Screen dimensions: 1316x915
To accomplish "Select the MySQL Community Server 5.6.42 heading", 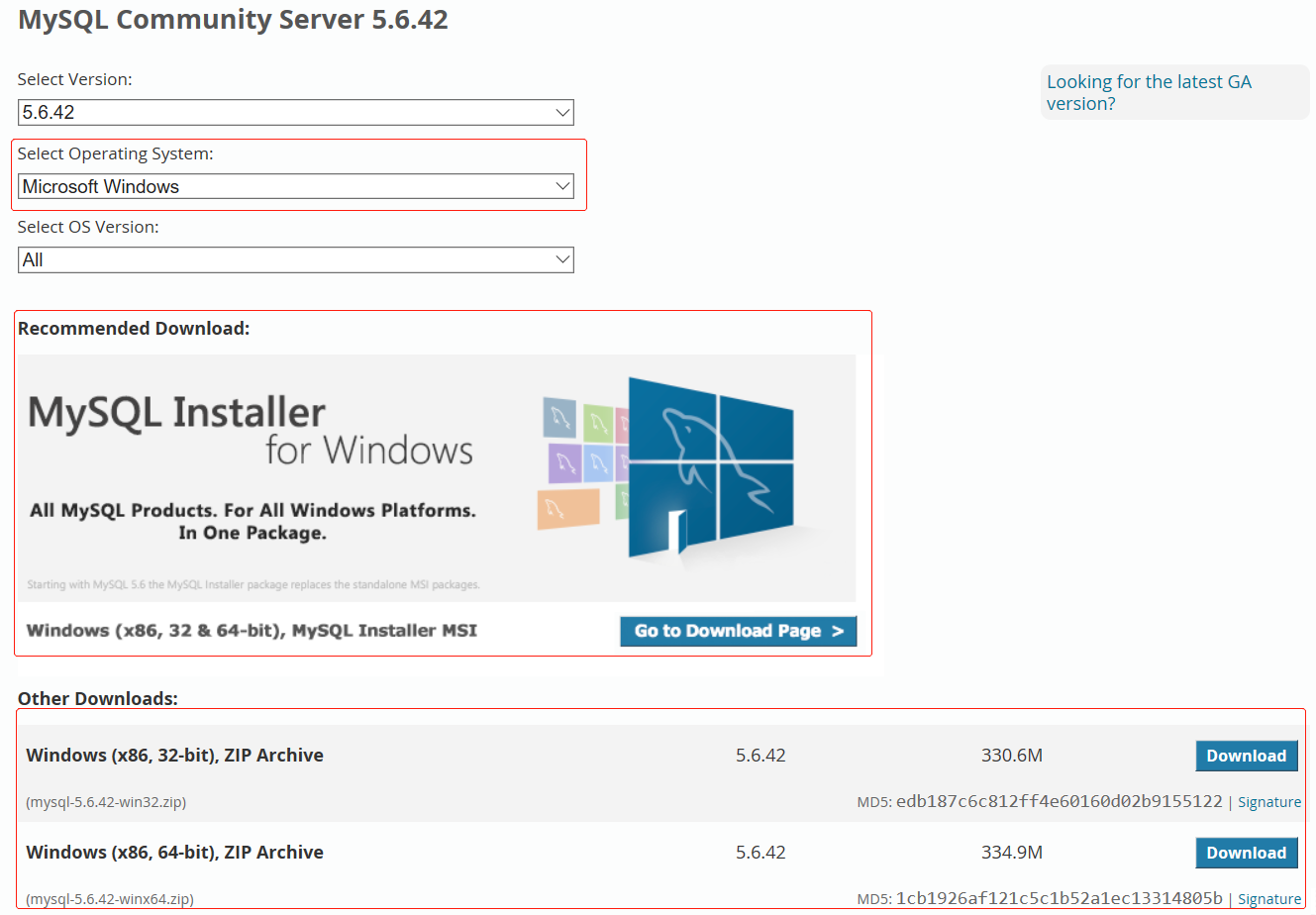I will 233,19.
